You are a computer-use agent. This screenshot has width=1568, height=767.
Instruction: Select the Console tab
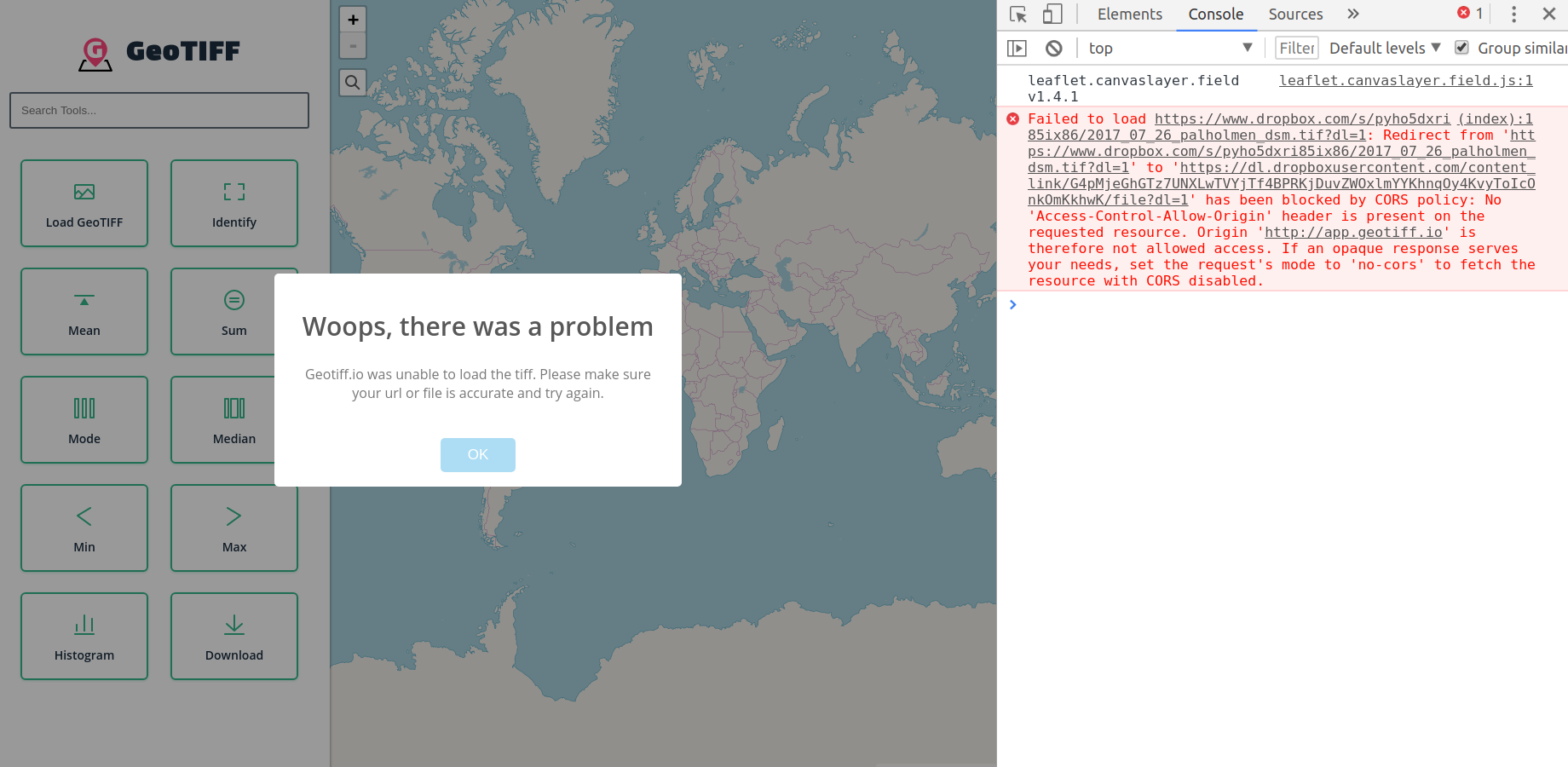coord(1216,14)
